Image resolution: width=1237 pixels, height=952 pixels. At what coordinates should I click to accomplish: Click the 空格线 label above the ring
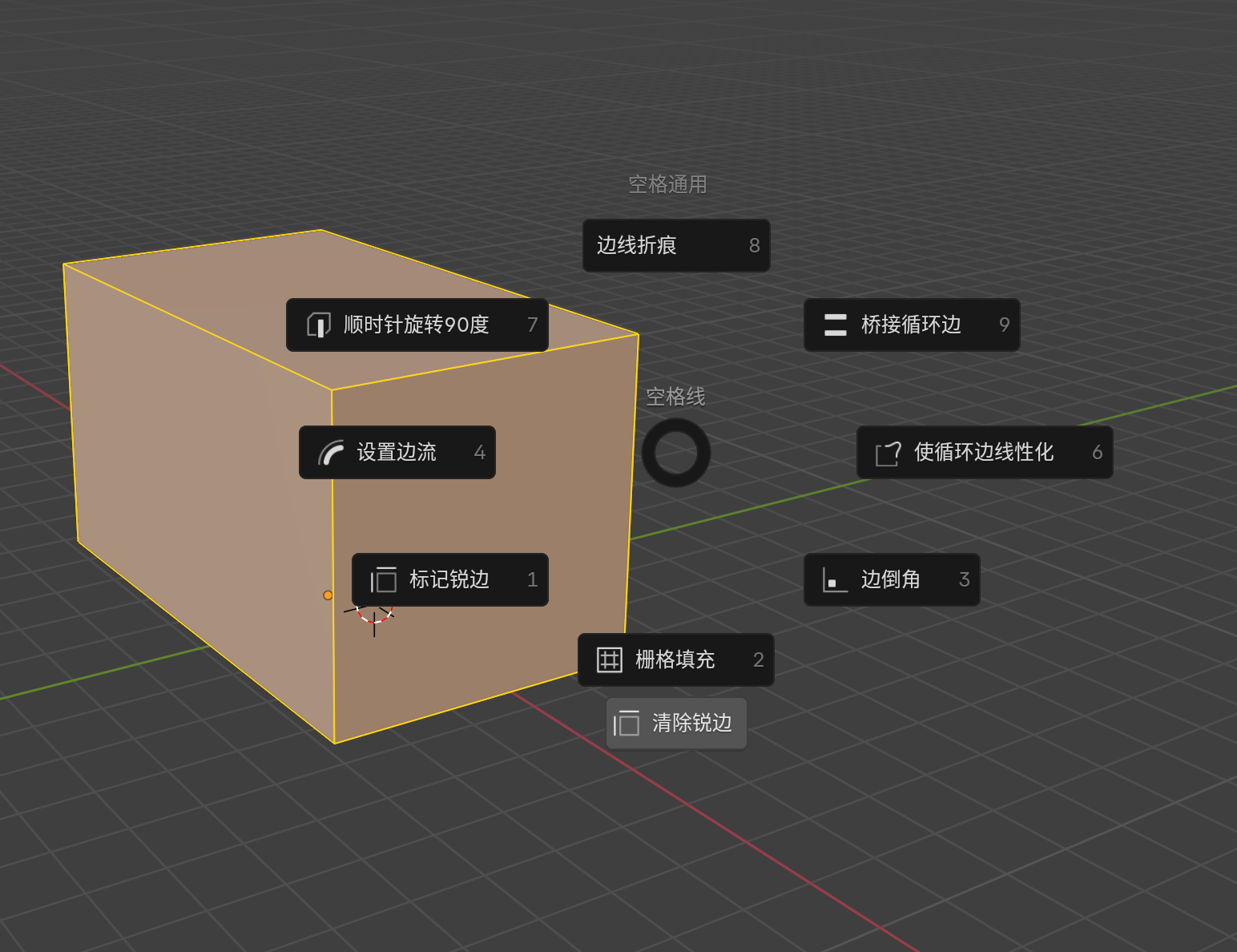coord(675,396)
